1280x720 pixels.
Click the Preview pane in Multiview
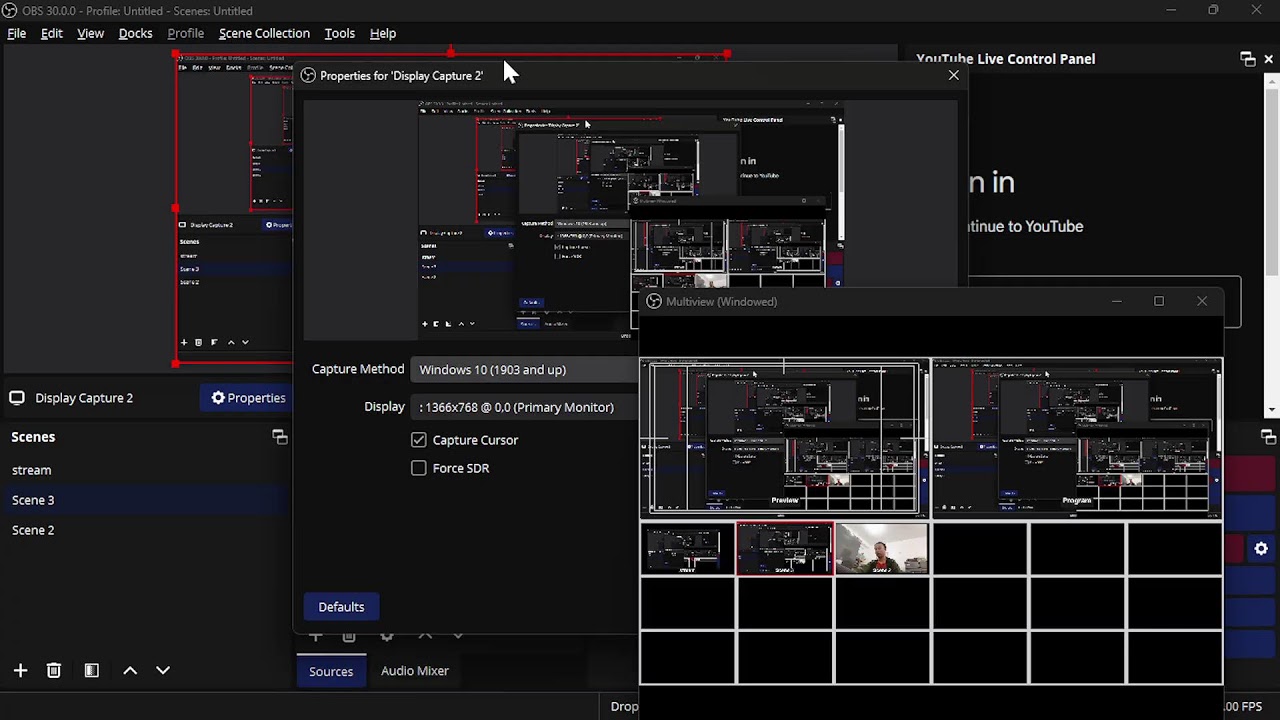[784, 438]
